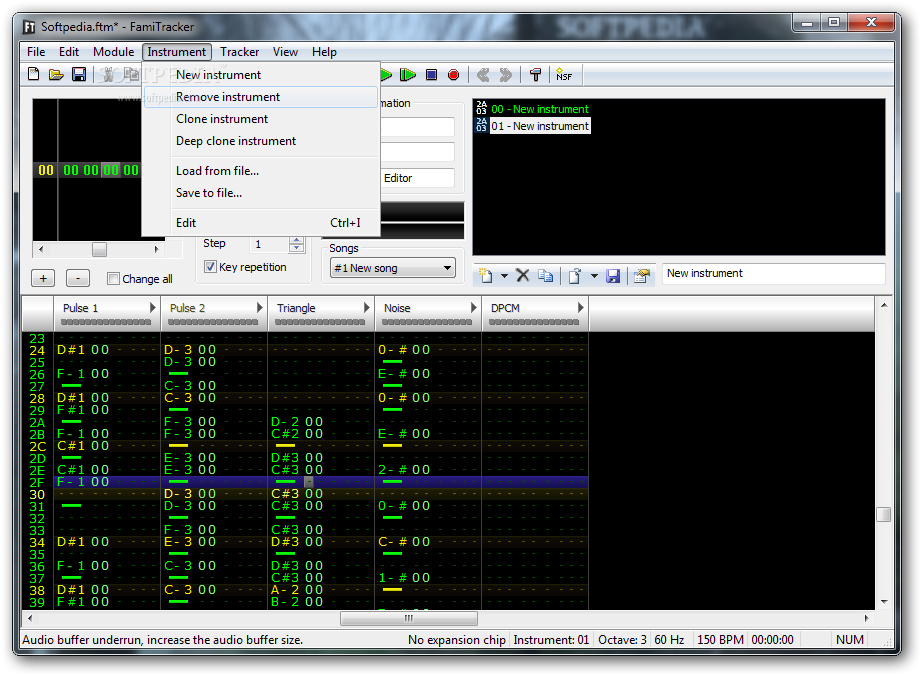Click 'Octave: 3' in the status bar

pyautogui.click(x=622, y=640)
